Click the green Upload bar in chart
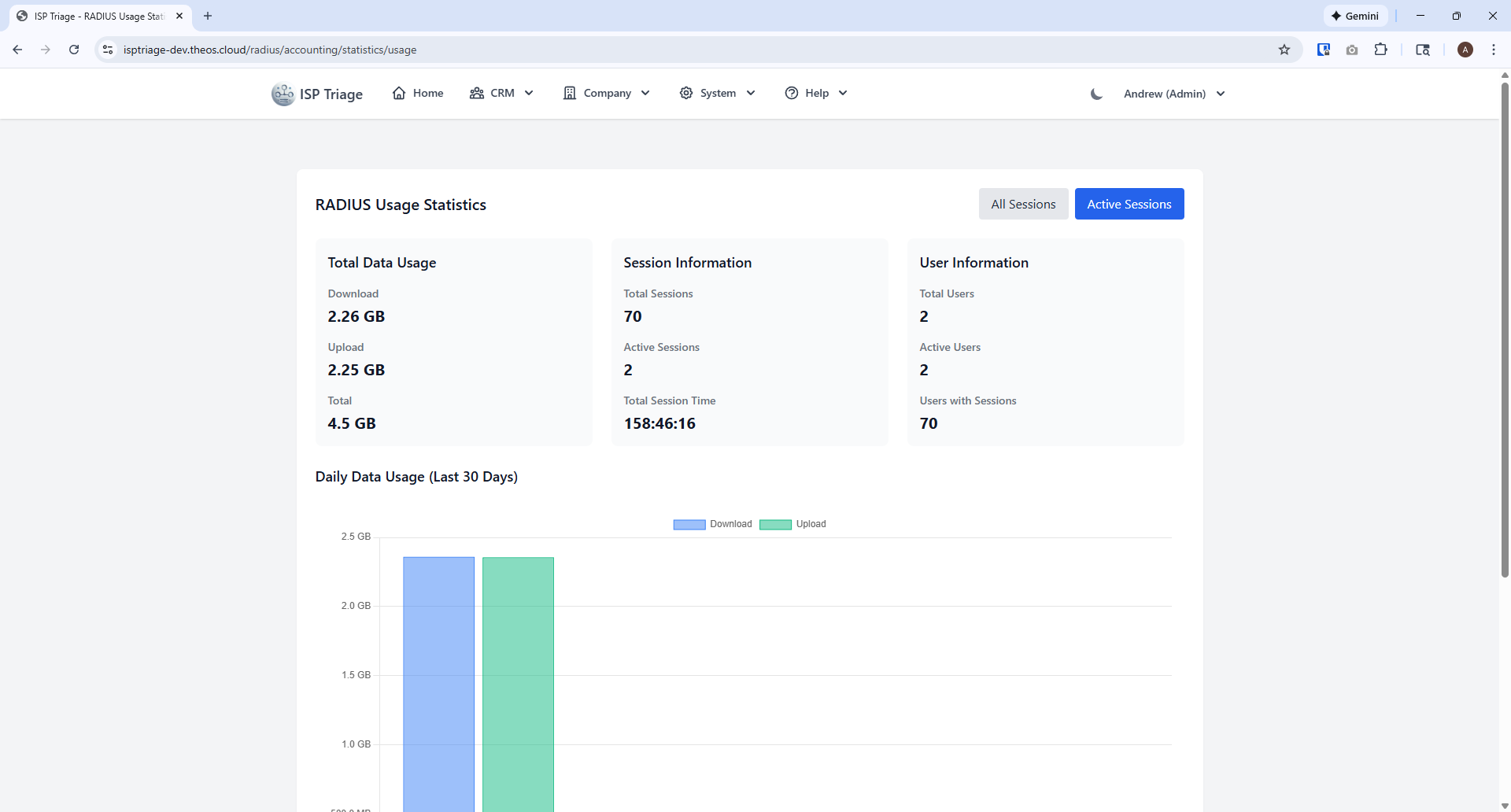The width and height of the screenshot is (1511, 812). click(x=518, y=685)
